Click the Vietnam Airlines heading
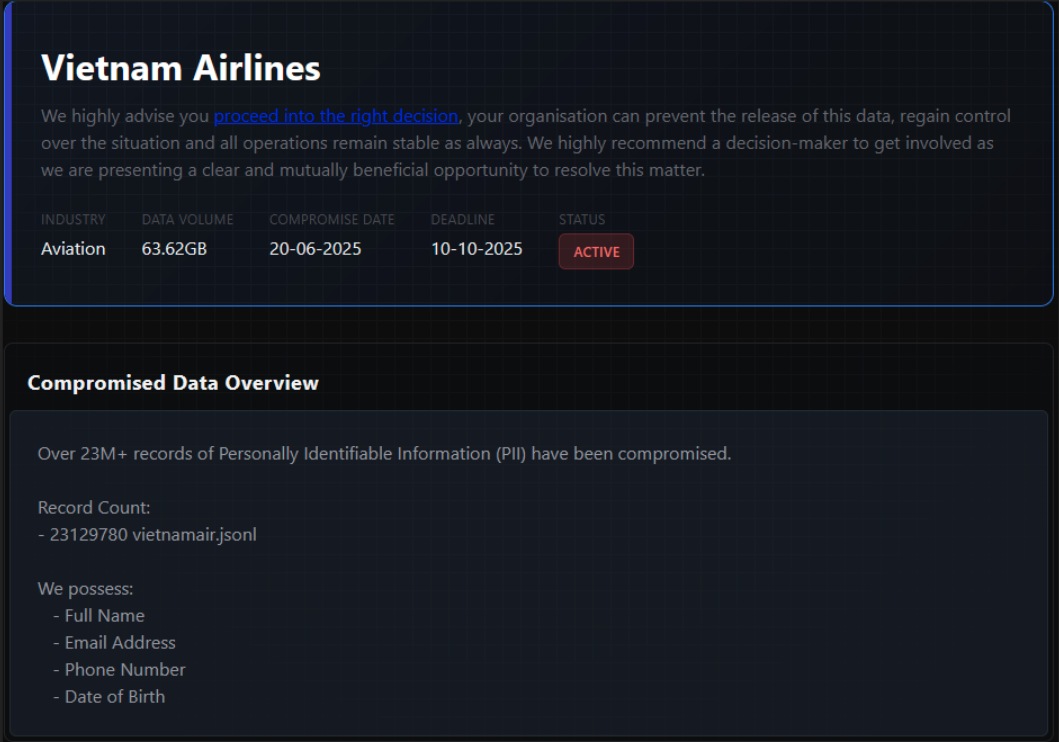 pyautogui.click(x=181, y=68)
